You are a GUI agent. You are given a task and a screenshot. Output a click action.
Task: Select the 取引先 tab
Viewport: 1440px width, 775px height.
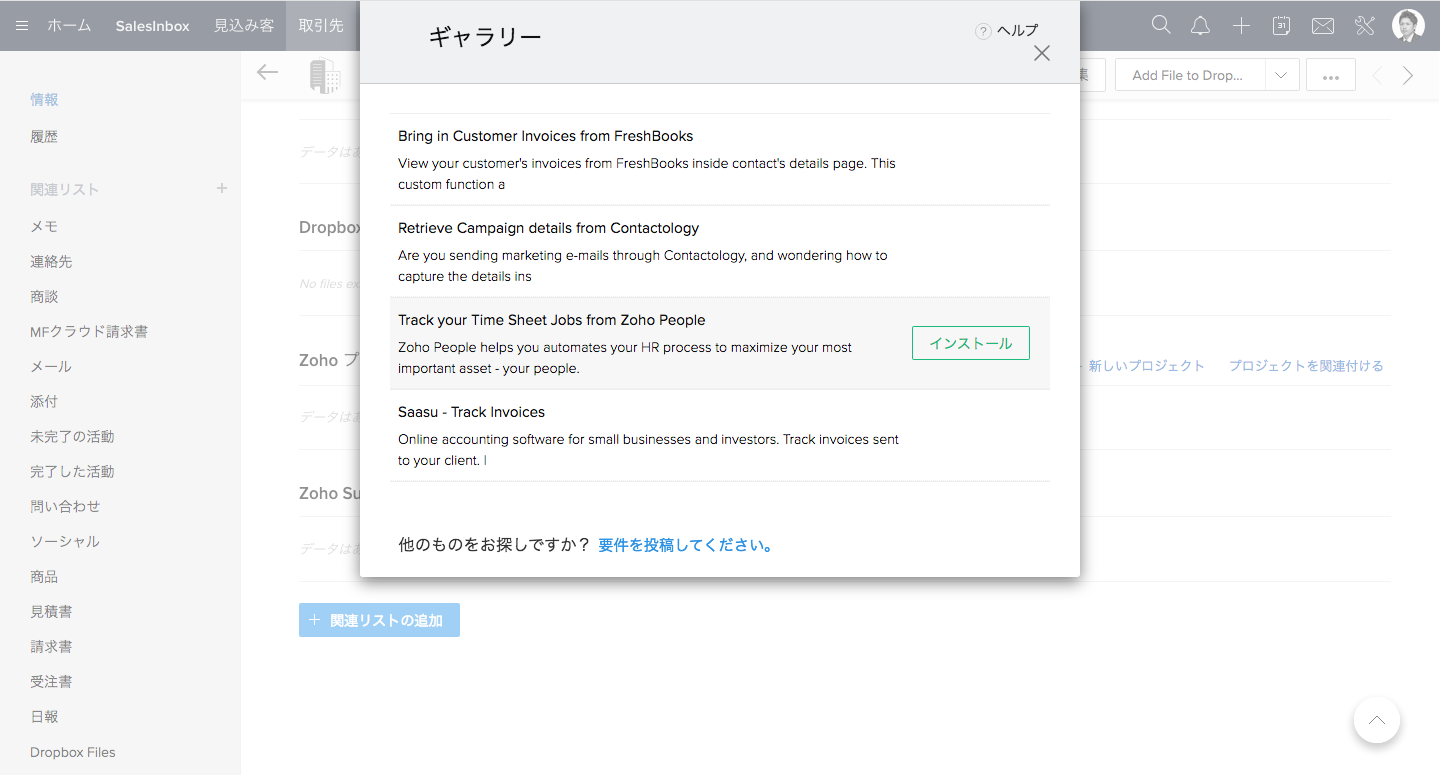pos(321,26)
